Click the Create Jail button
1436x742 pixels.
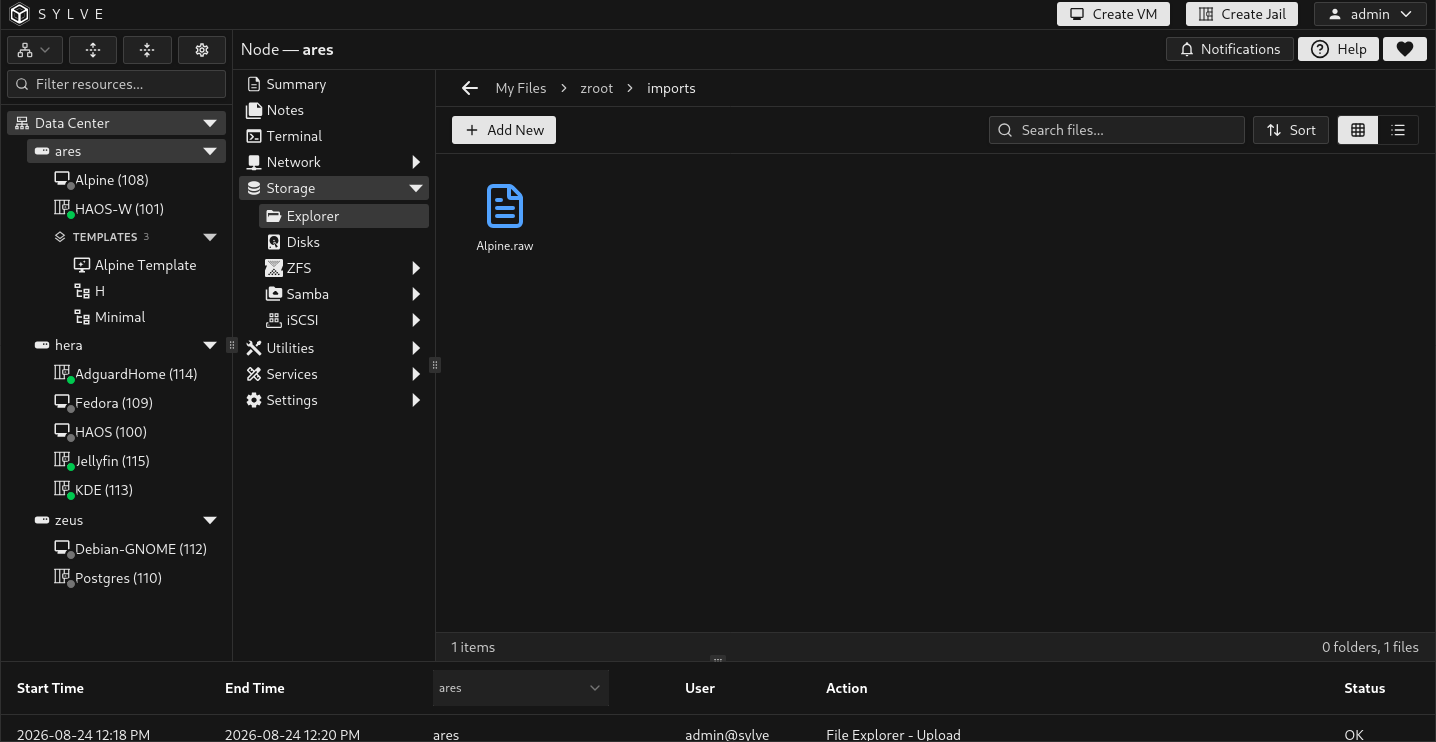click(1242, 14)
